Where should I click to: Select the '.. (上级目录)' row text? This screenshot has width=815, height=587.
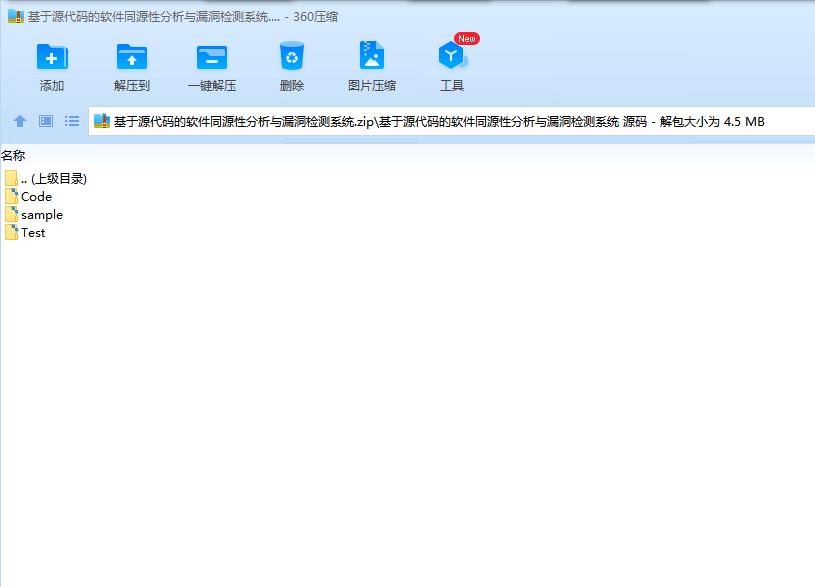coord(54,178)
